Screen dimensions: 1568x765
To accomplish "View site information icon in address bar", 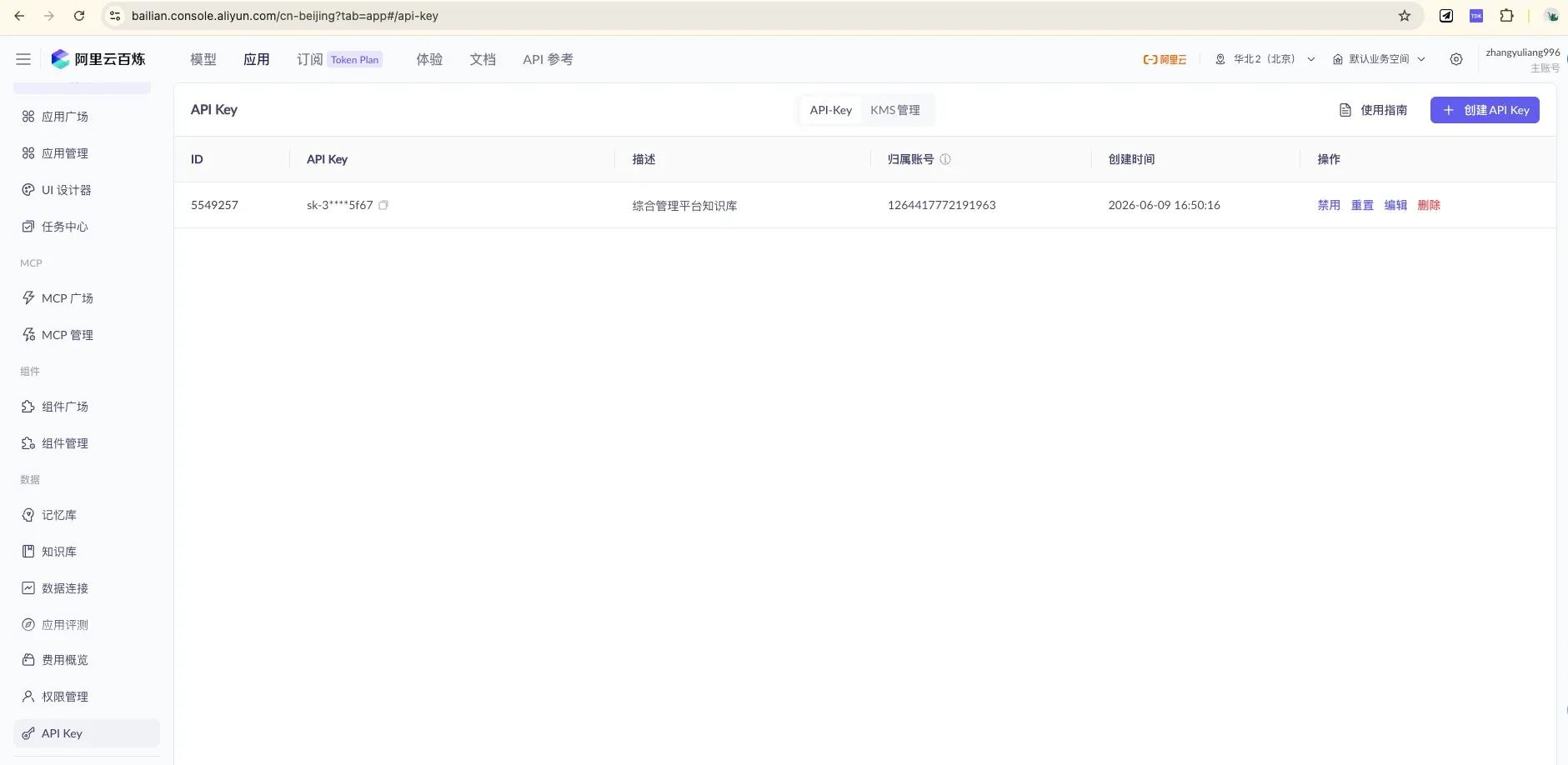I will pos(116,16).
